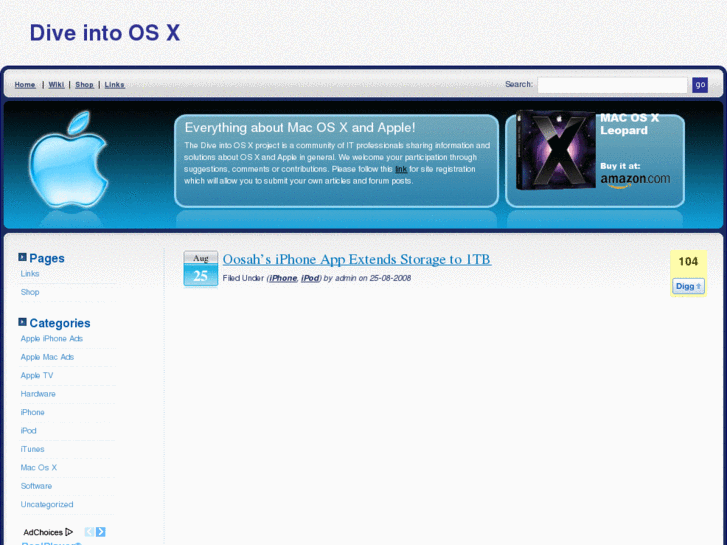Open the iTunes category
This screenshot has height=545, width=727.
pyautogui.click(x=32, y=449)
